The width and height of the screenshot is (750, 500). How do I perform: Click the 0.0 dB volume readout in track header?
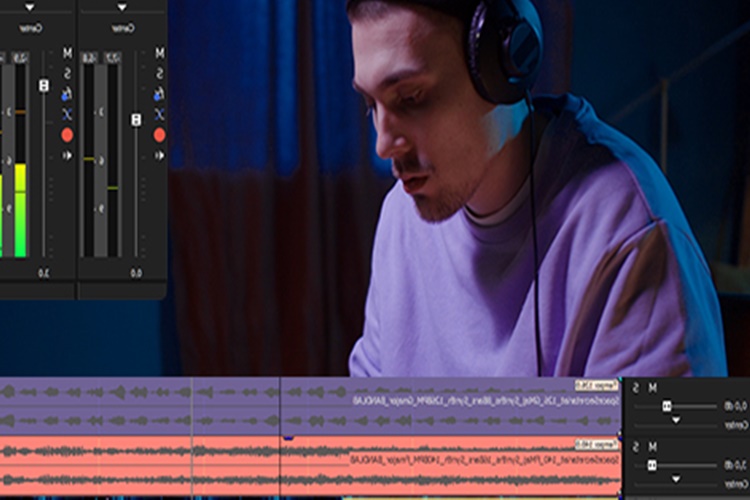pyautogui.click(x=736, y=406)
